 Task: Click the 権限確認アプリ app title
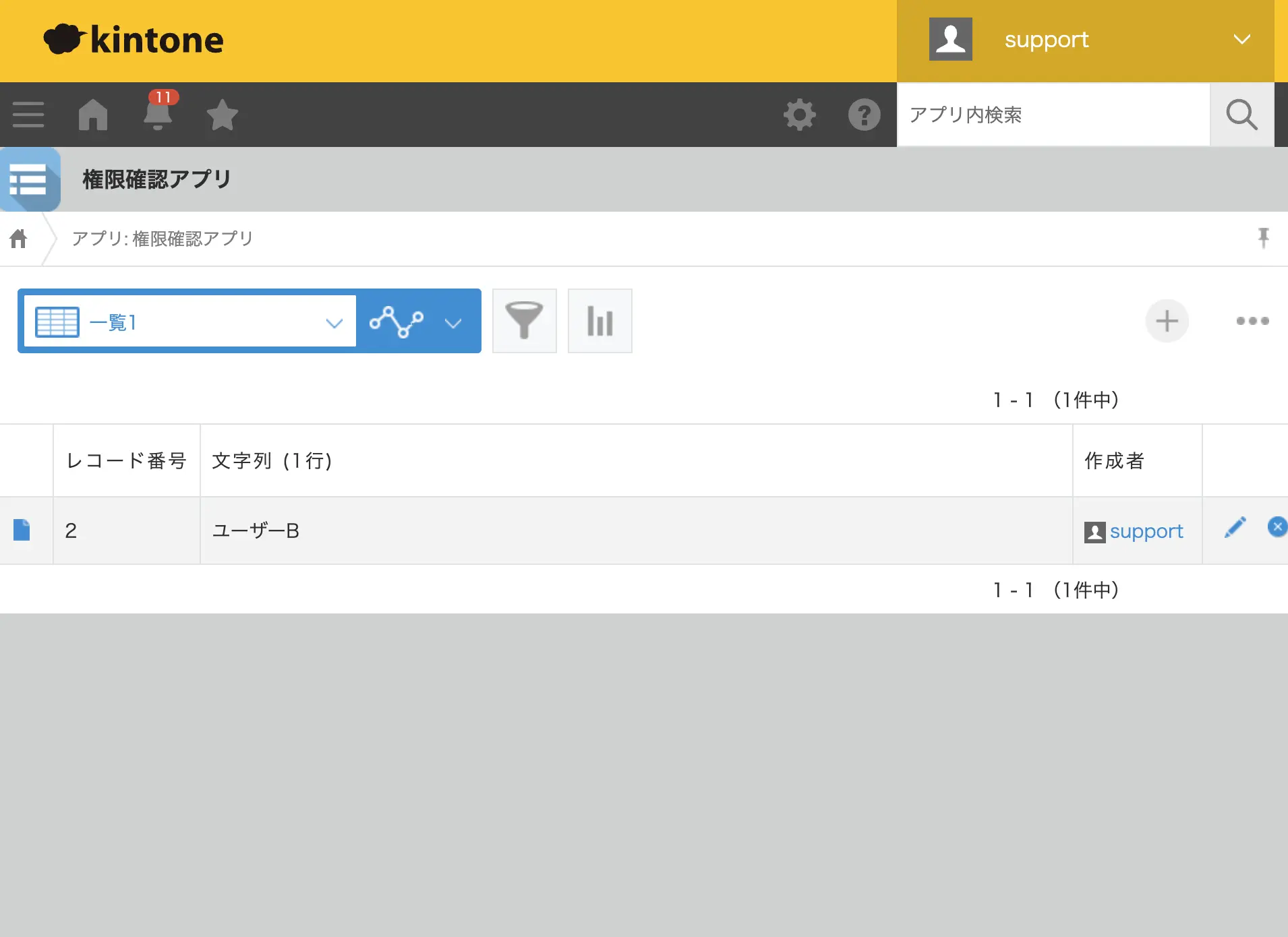[x=157, y=179]
